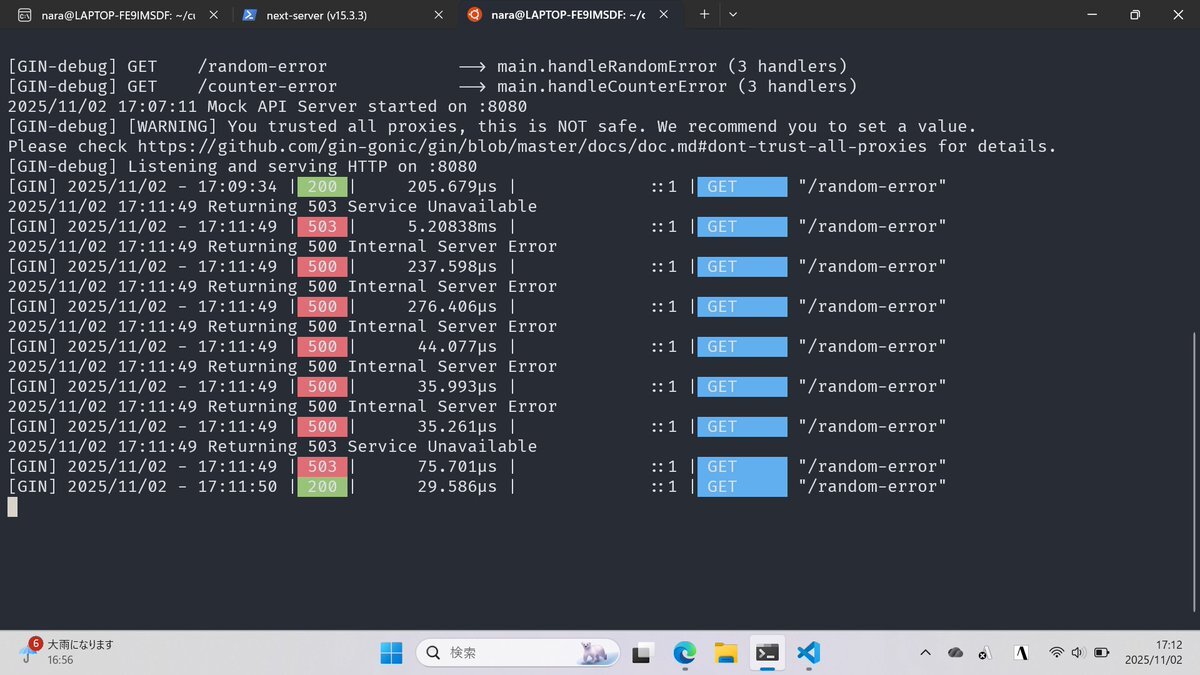Launch Microsoft Edge from the taskbar
Screen dimensions: 1200x675
[684, 653]
